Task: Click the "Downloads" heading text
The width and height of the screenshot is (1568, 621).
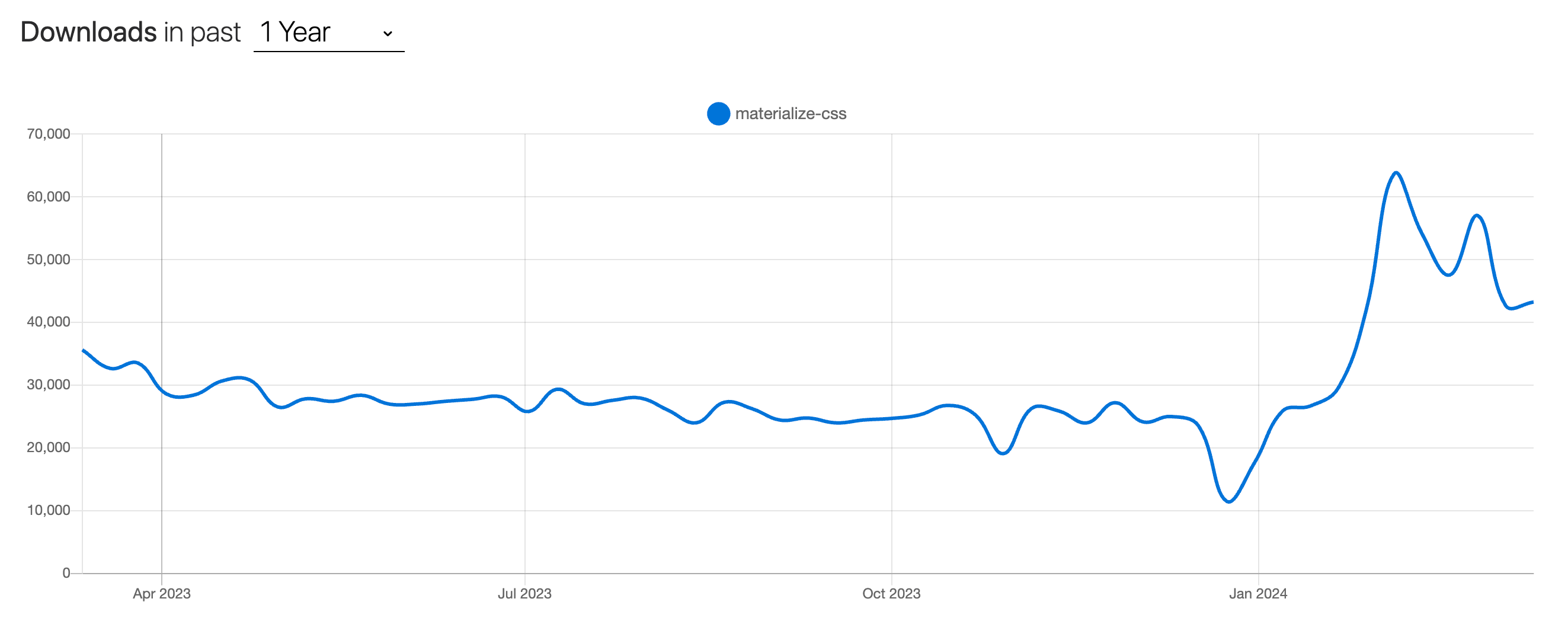Action: [x=88, y=32]
